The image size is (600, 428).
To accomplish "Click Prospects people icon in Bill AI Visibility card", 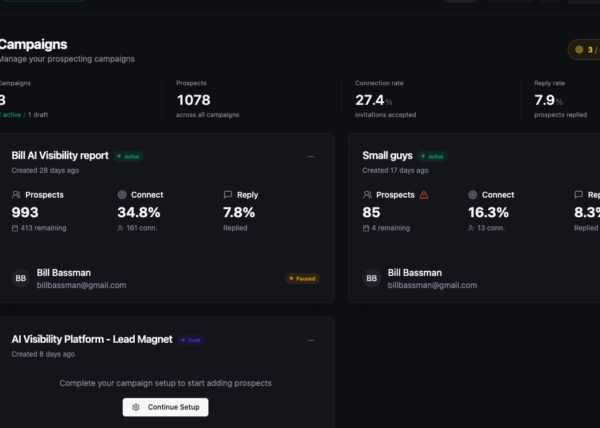I will (x=16, y=195).
